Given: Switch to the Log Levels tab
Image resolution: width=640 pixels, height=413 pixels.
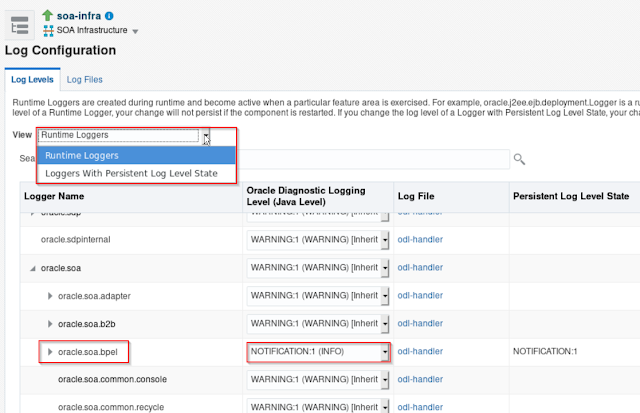Looking at the screenshot, I should point(32,80).
